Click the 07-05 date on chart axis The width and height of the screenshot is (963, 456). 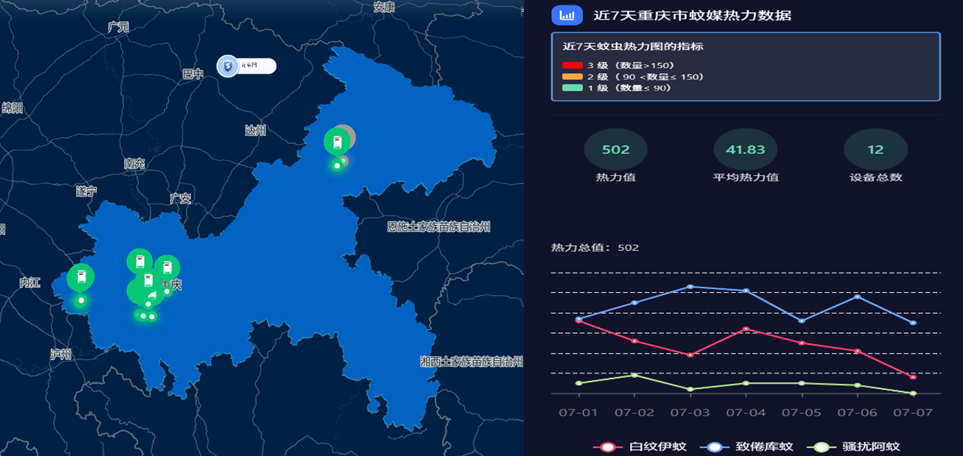pos(802,412)
